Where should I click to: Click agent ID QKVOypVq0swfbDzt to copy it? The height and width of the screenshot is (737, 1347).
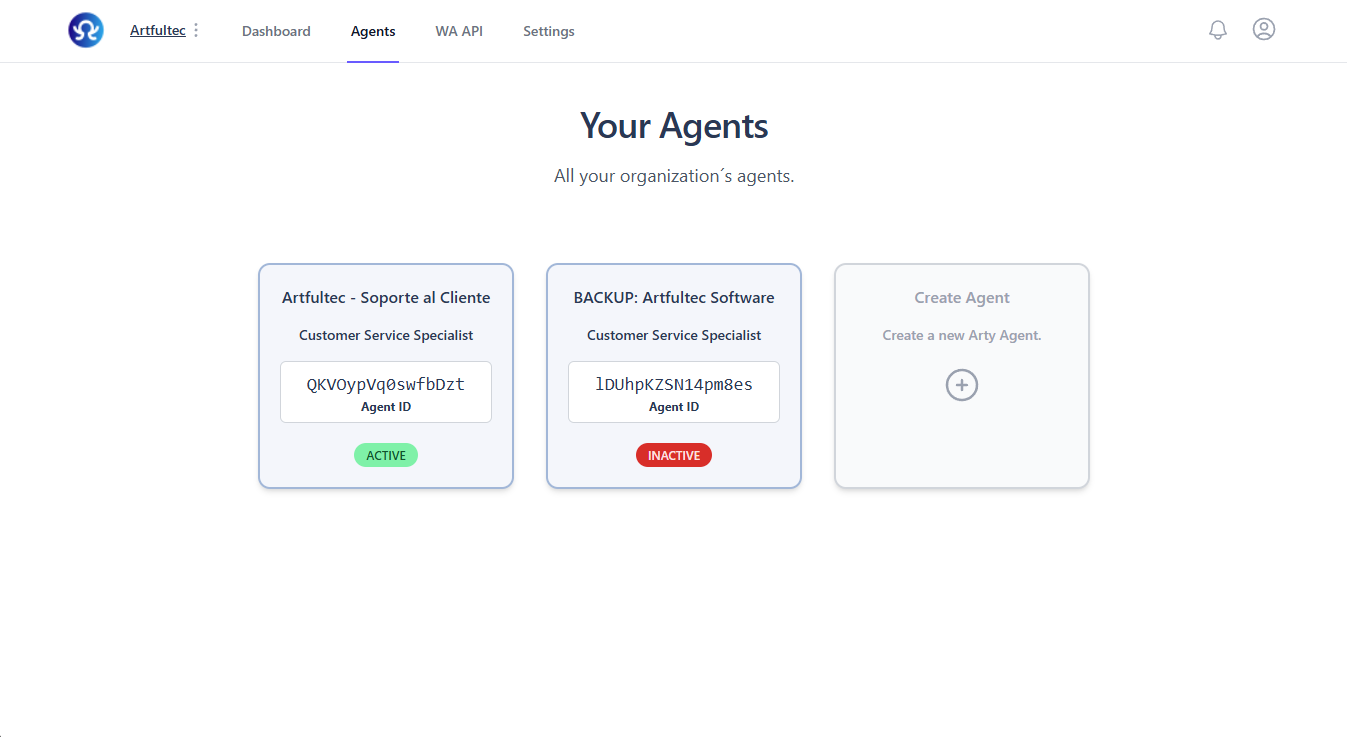click(385, 383)
